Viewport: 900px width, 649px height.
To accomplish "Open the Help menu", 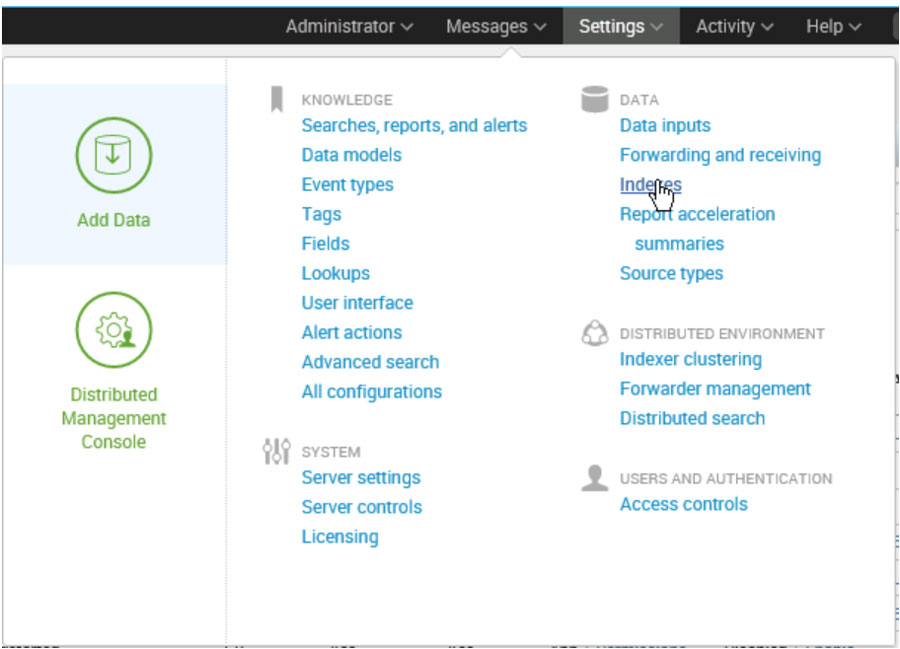I will [833, 27].
